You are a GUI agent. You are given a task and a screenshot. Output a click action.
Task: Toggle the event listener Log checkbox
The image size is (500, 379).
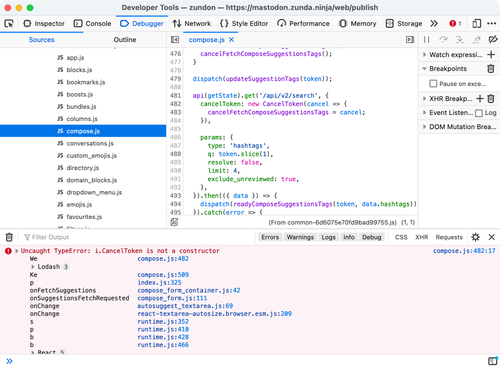pos(479,113)
